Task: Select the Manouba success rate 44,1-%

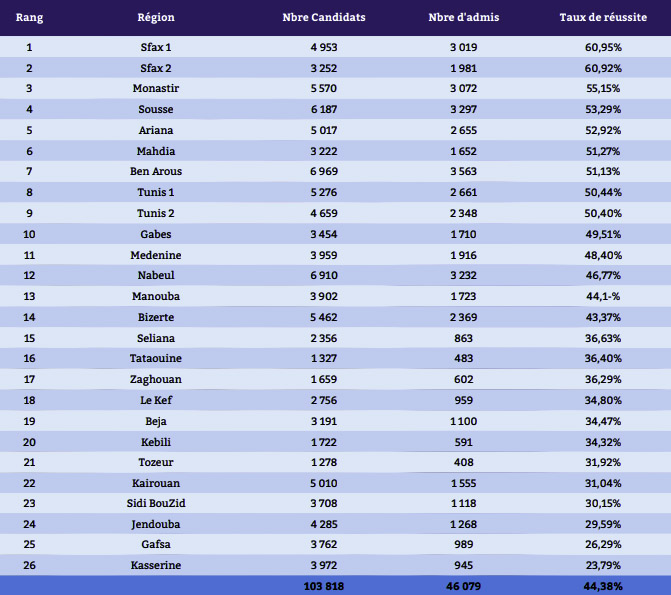Action: tap(603, 296)
